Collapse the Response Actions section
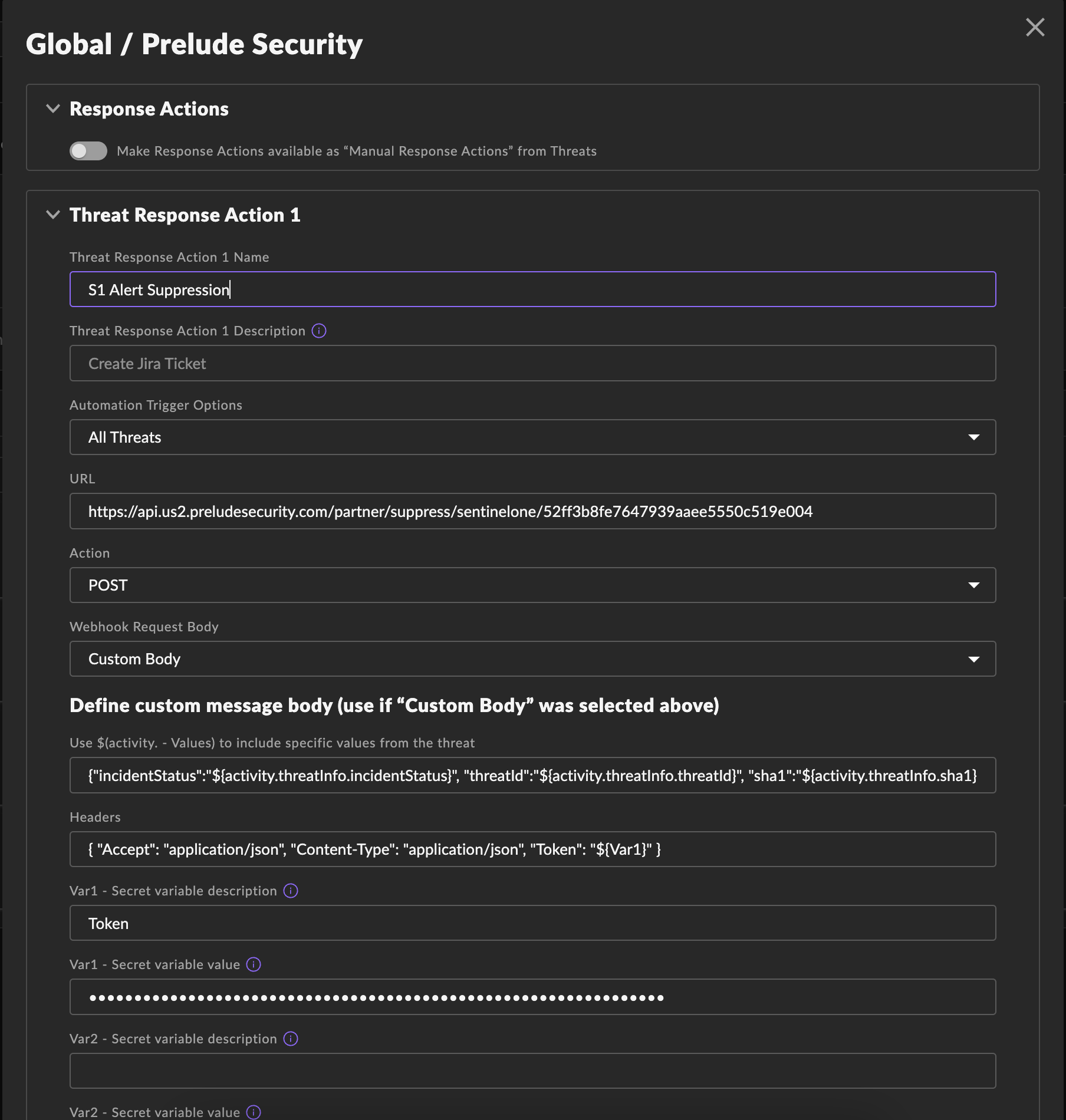Image resolution: width=1066 pixels, height=1120 pixels. 53,108
